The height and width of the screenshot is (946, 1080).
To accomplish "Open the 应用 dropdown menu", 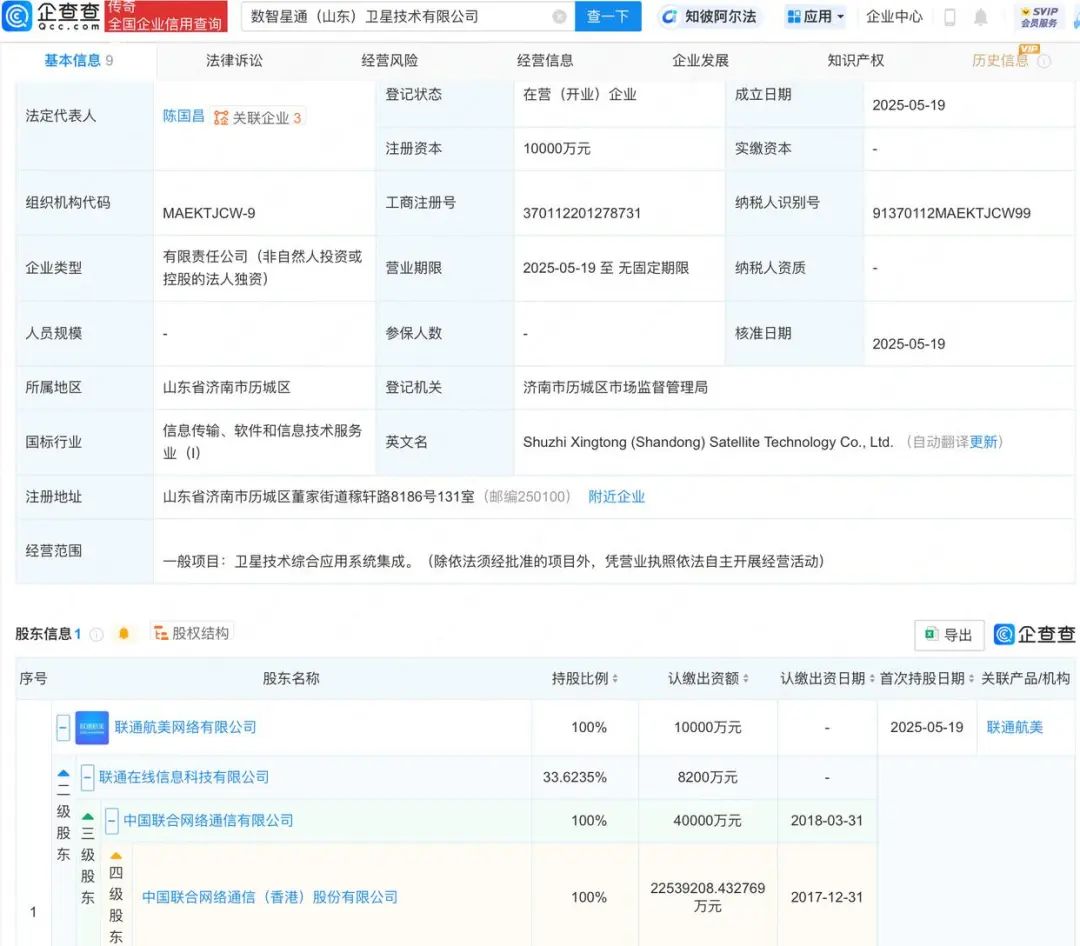I will 815,17.
